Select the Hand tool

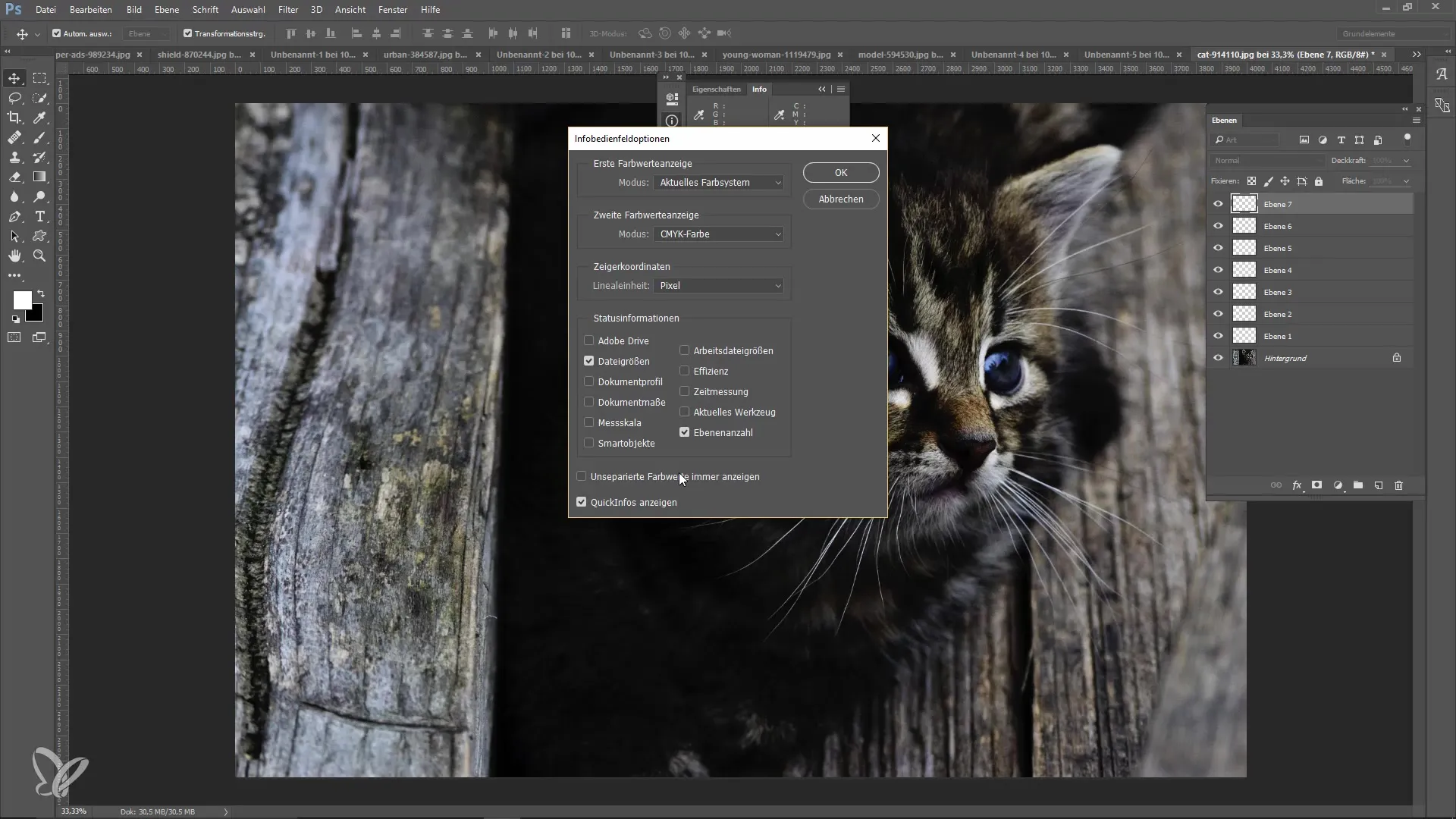(14, 256)
